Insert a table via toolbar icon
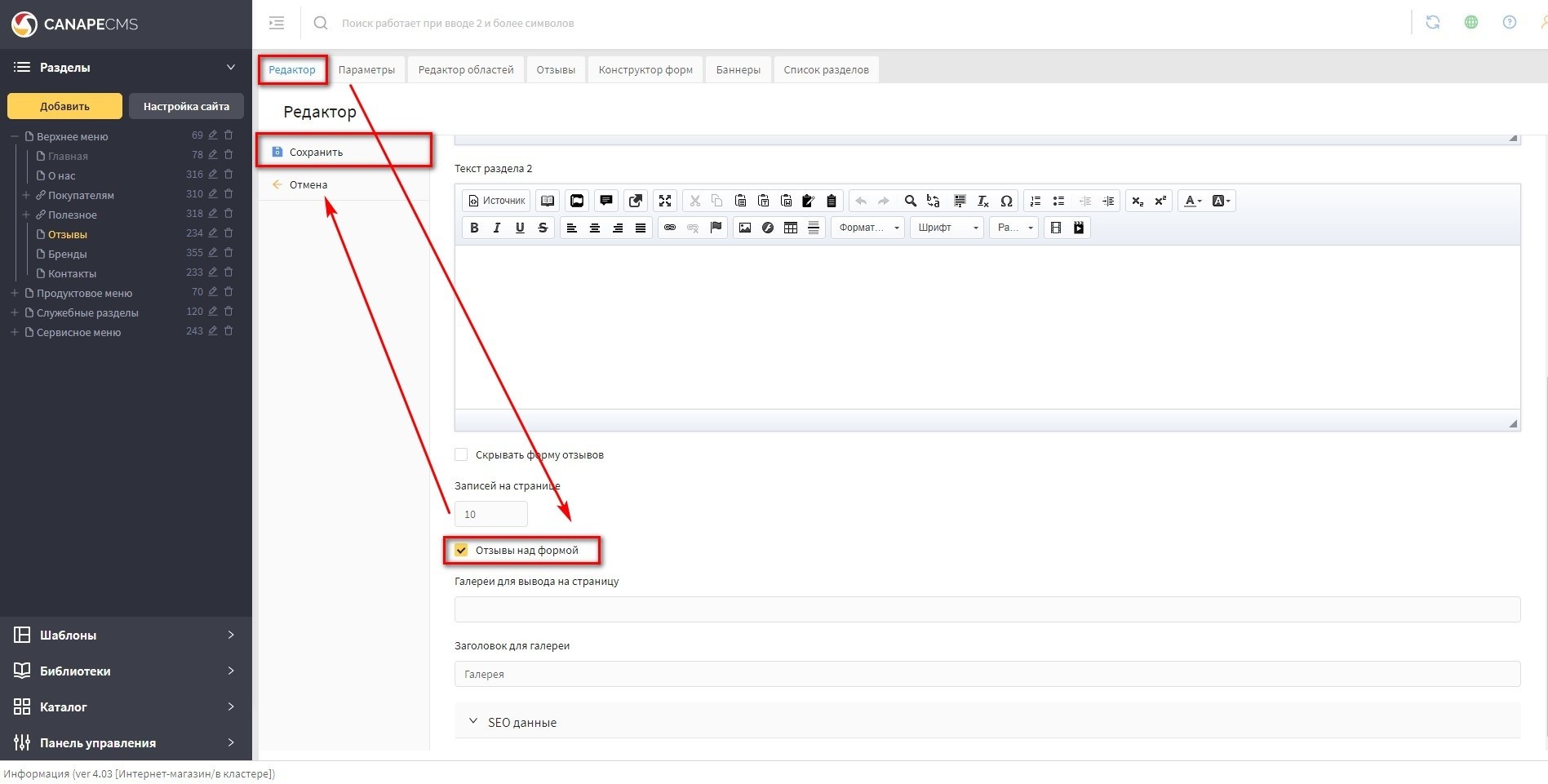The width and height of the screenshot is (1548, 784). coord(790,228)
